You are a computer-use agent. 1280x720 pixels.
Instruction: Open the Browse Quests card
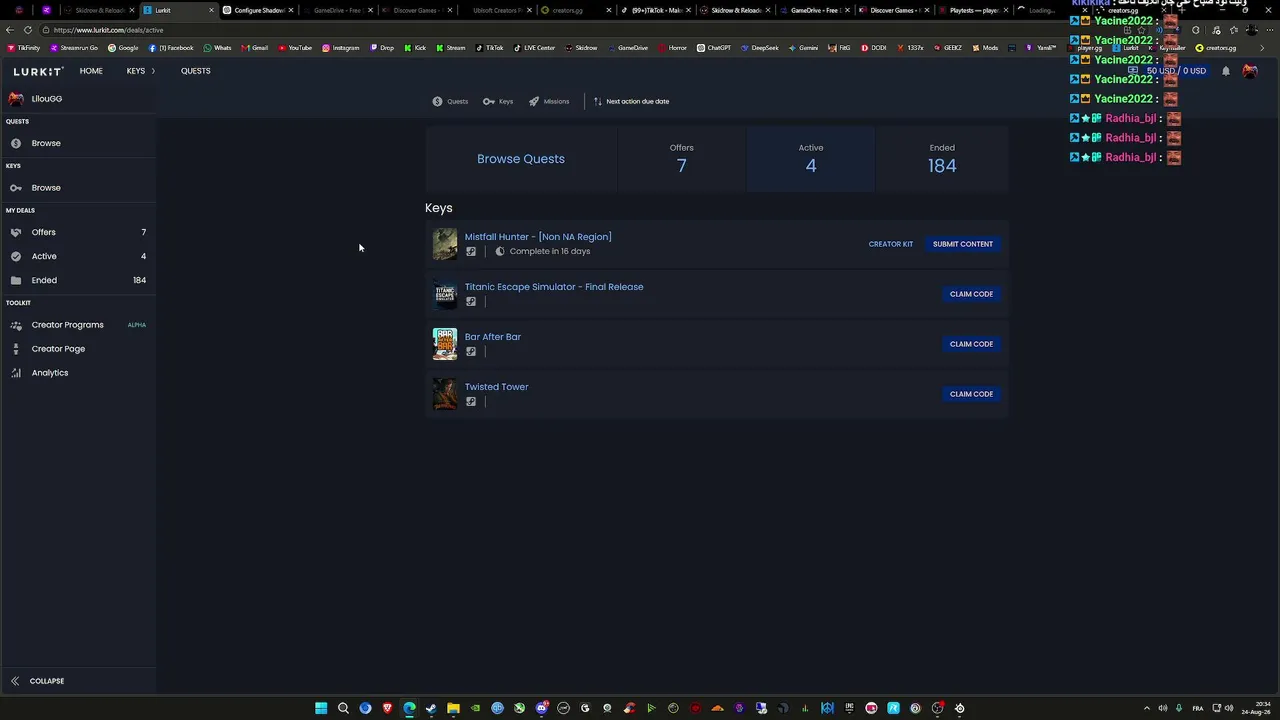521,159
